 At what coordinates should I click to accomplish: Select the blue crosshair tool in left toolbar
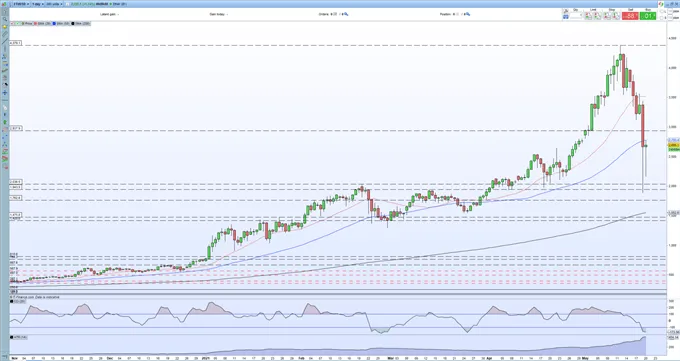click(5, 93)
